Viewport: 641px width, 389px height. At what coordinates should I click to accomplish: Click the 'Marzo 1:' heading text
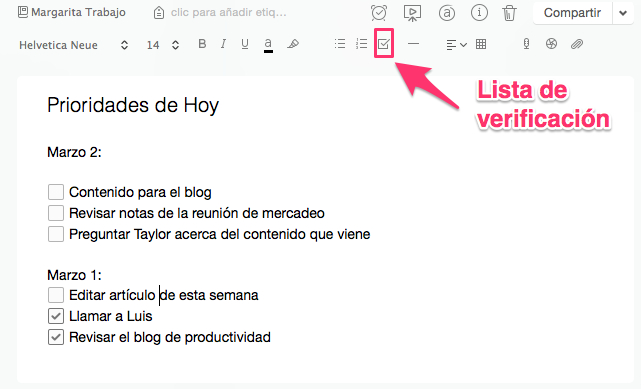pos(74,275)
